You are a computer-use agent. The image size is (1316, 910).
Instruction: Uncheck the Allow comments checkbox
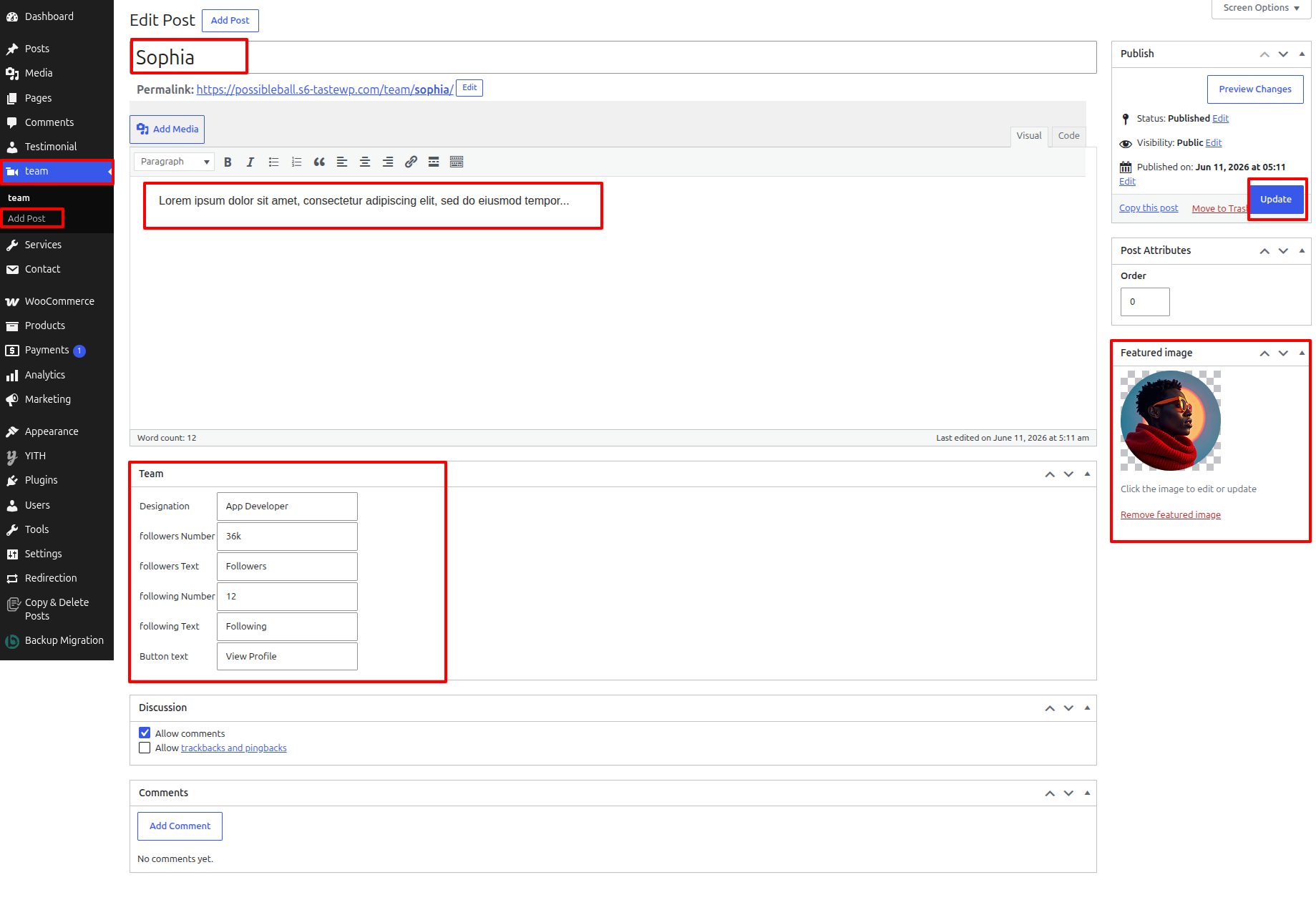coord(145,733)
